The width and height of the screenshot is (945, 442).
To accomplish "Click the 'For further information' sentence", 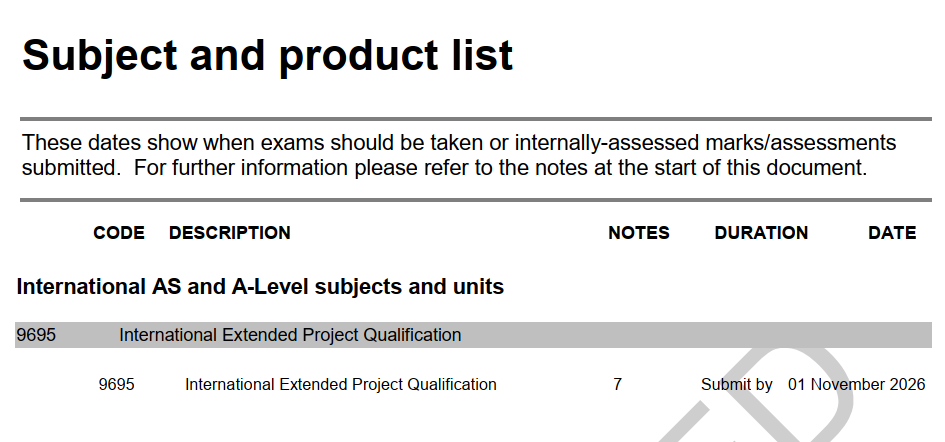I will coord(500,168).
